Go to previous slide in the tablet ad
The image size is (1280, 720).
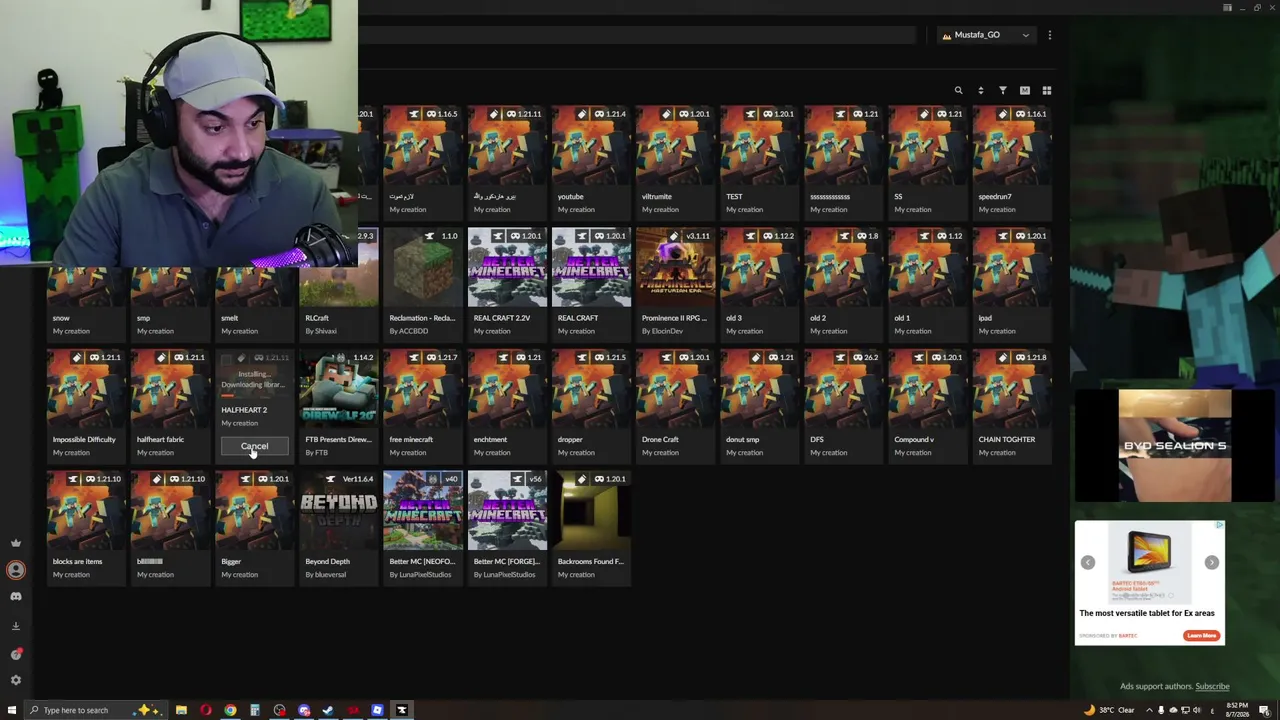(x=1088, y=562)
